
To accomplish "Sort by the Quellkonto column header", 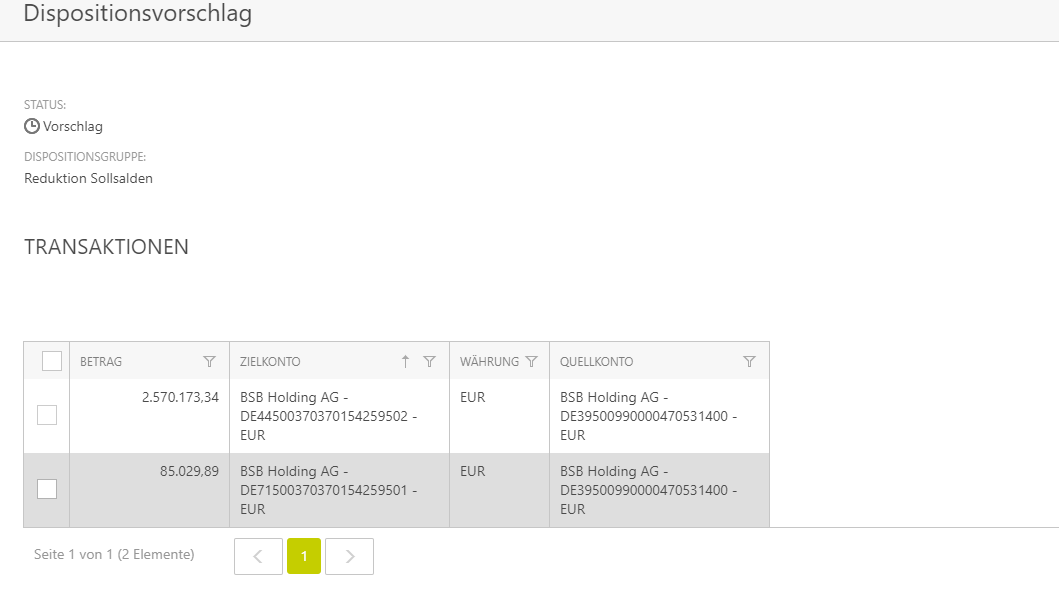I will click(596, 362).
